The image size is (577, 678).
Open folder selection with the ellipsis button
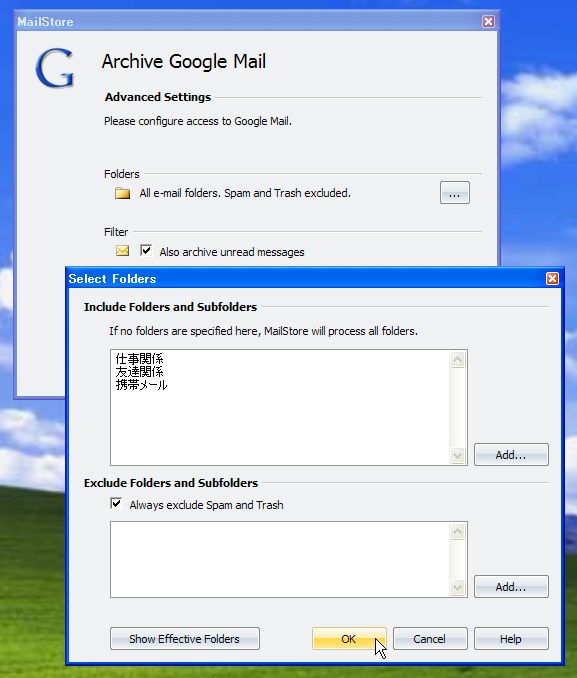coord(455,192)
